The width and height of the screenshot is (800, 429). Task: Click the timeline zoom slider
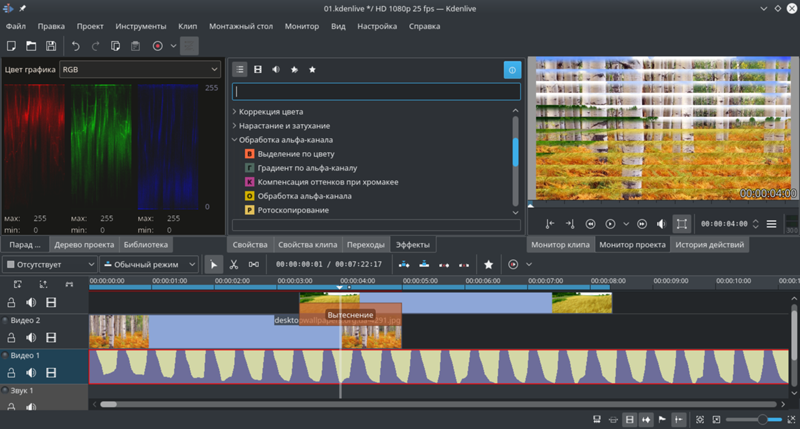[762, 419]
